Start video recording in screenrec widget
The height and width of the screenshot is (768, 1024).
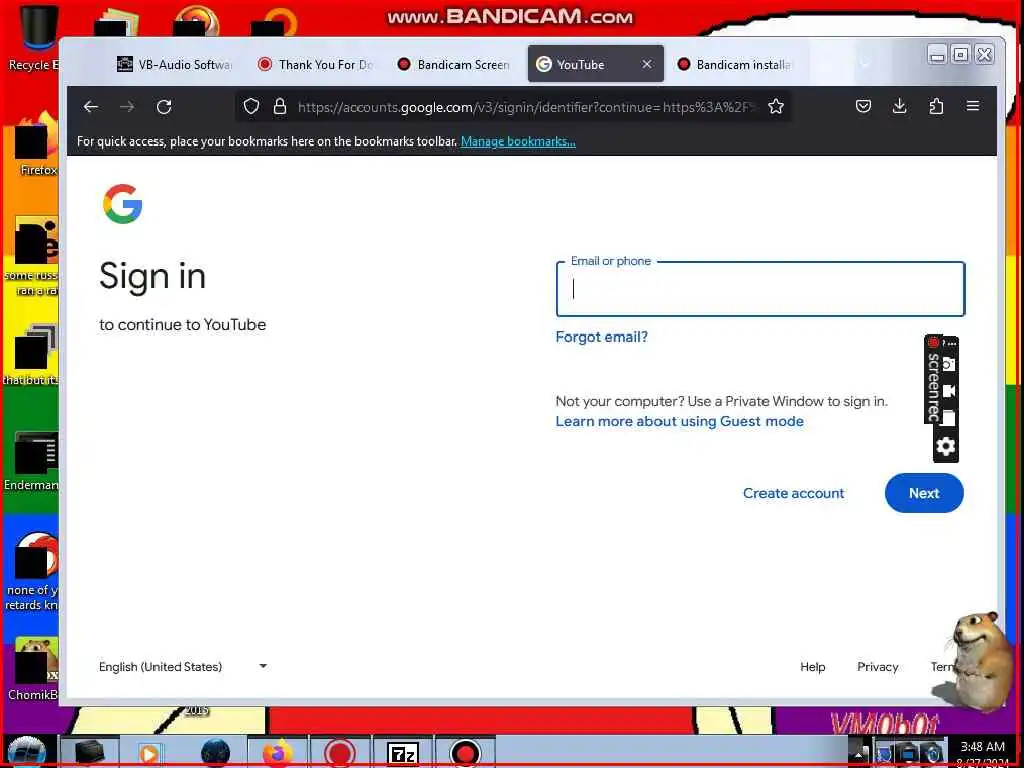[948, 391]
